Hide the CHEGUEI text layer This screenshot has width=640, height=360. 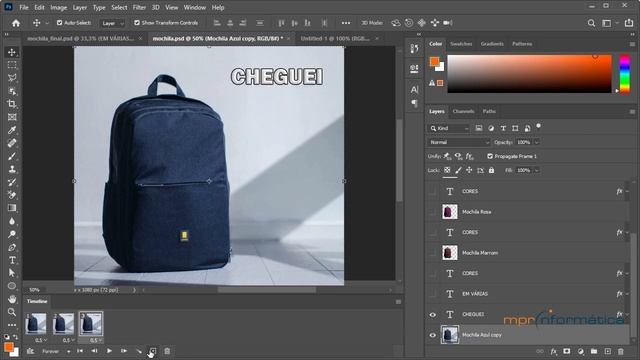[433, 314]
